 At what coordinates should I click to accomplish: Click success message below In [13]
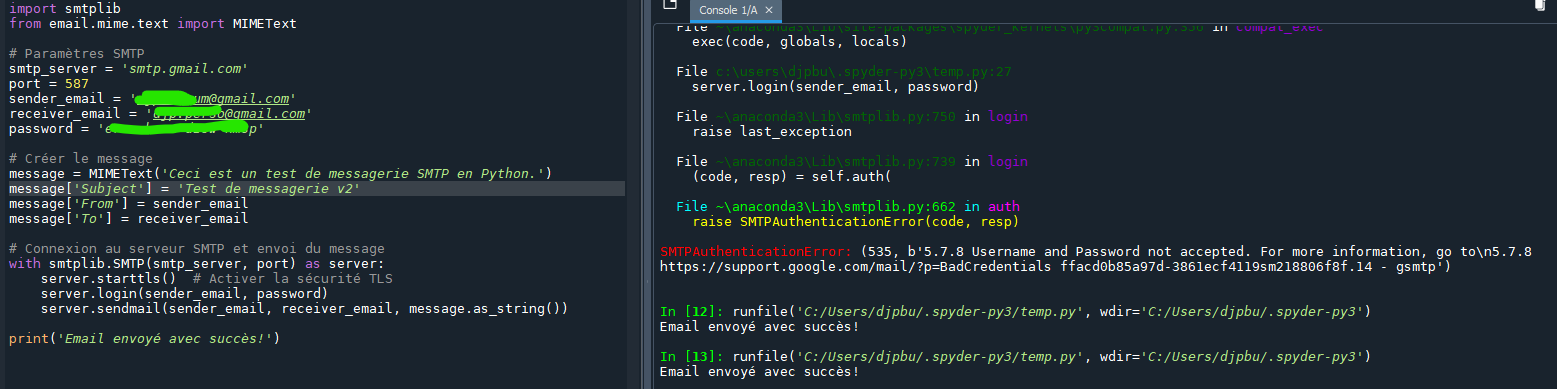point(760,372)
